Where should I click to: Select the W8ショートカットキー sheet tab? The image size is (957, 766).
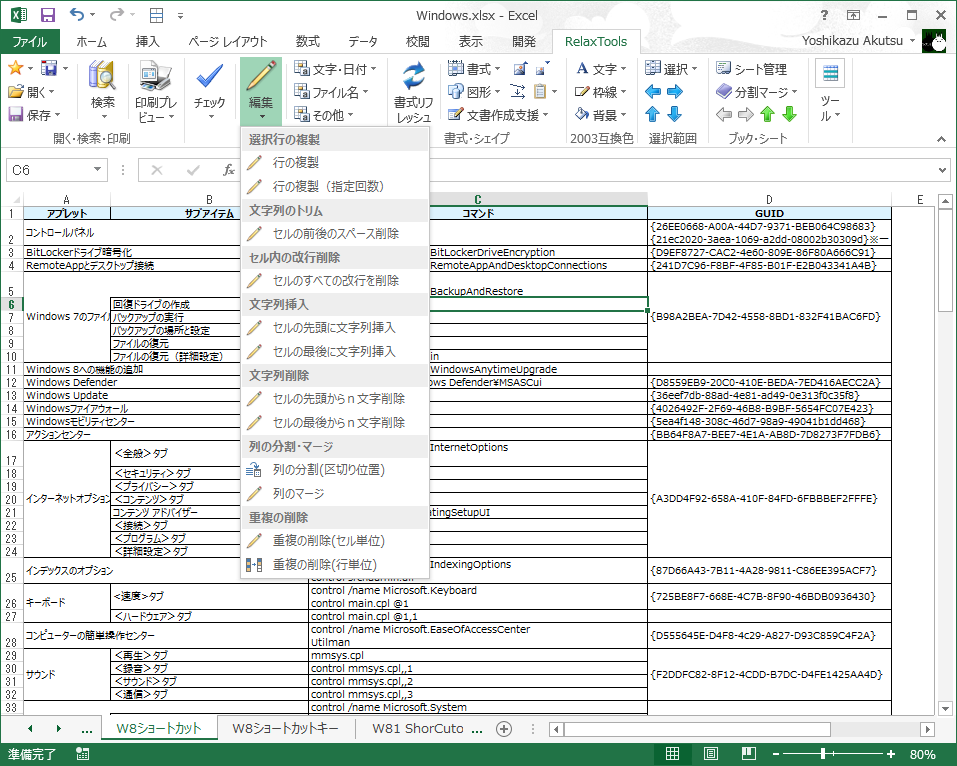click(x=285, y=729)
